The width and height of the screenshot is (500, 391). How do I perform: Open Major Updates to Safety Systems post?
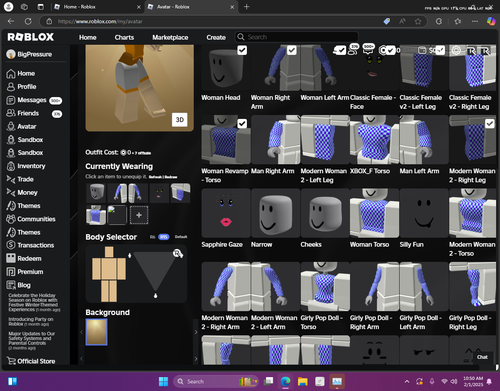tap(32, 340)
